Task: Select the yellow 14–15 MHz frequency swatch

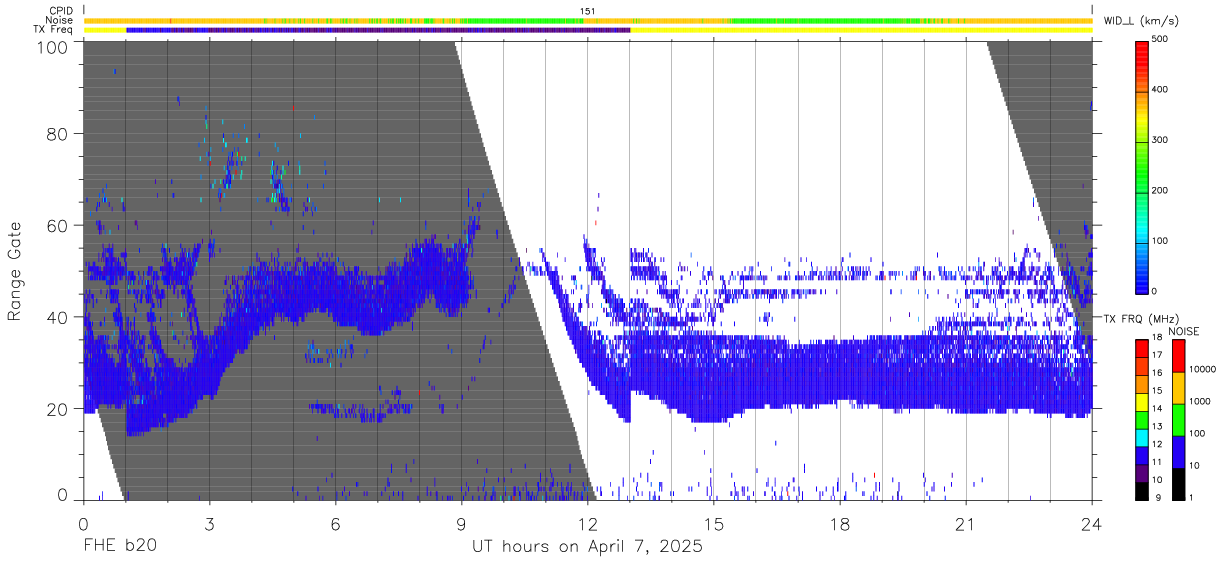Action: (1142, 401)
